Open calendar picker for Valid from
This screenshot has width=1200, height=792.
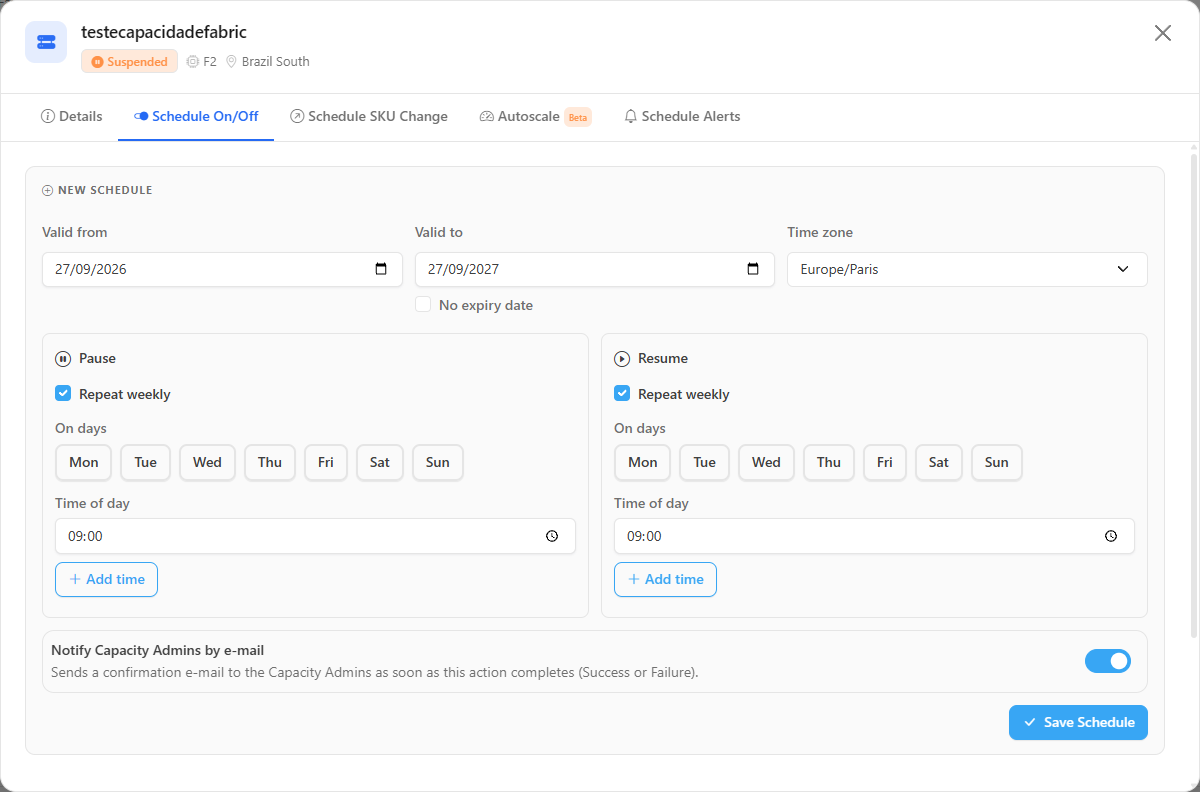381,269
